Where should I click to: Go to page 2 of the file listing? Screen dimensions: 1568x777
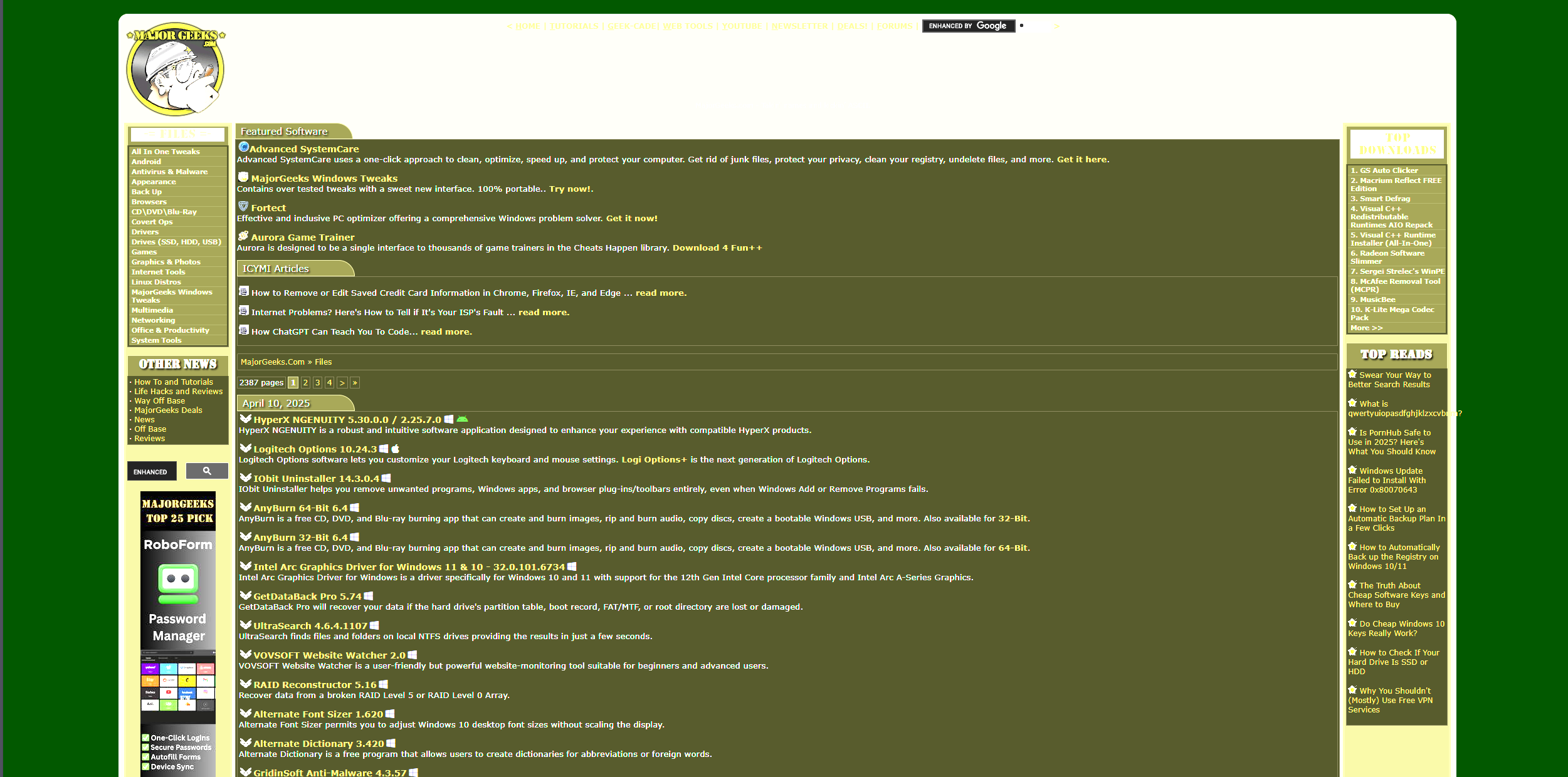[305, 382]
